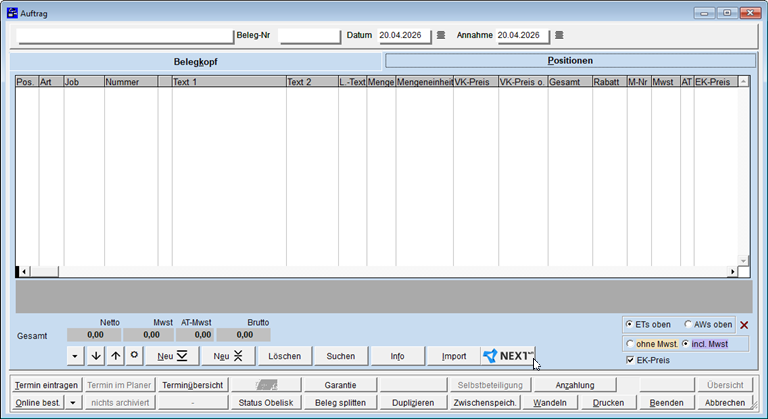Click the VK-Preis column header

[476, 82]
